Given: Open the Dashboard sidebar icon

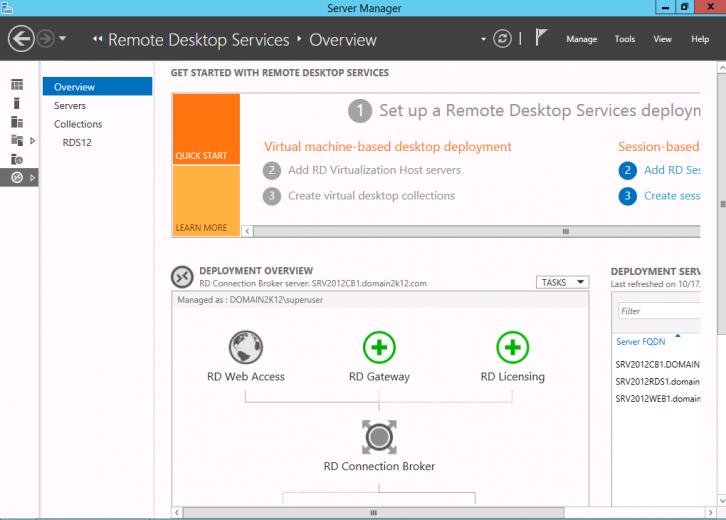Looking at the screenshot, I should point(17,84).
